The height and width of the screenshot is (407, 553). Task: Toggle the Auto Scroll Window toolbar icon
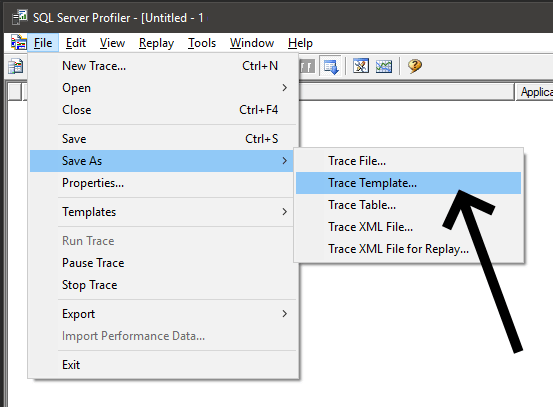click(x=330, y=66)
